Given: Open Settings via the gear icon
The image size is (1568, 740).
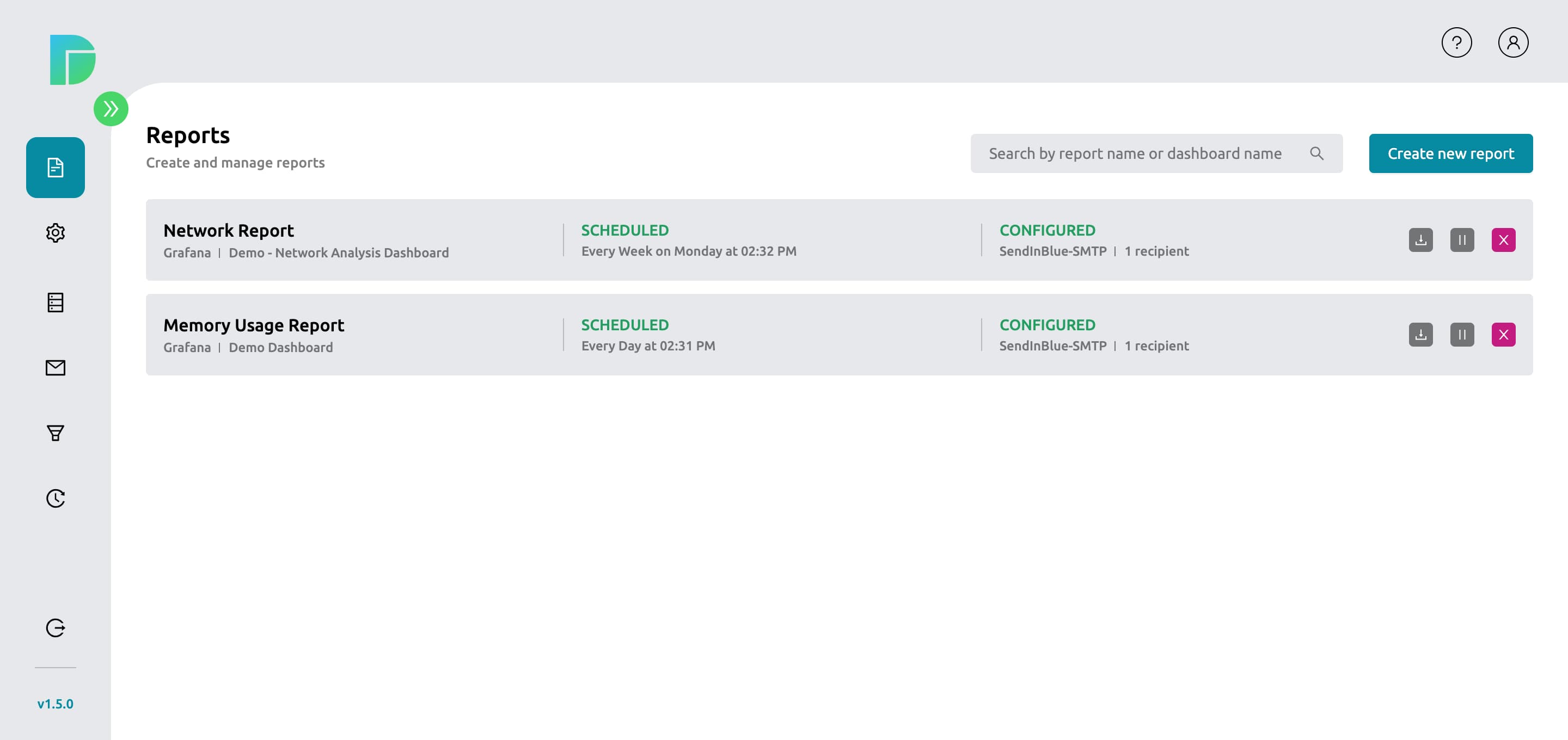Looking at the screenshot, I should pyautogui.click(x=56, y=233).
